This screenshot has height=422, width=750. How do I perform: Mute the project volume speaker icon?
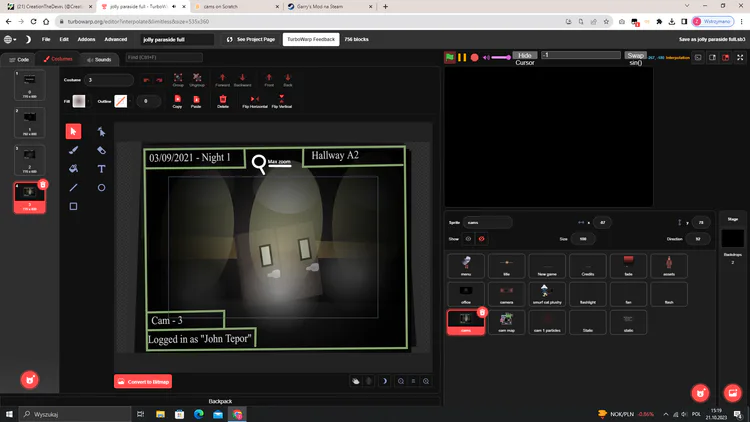[486, 57]
